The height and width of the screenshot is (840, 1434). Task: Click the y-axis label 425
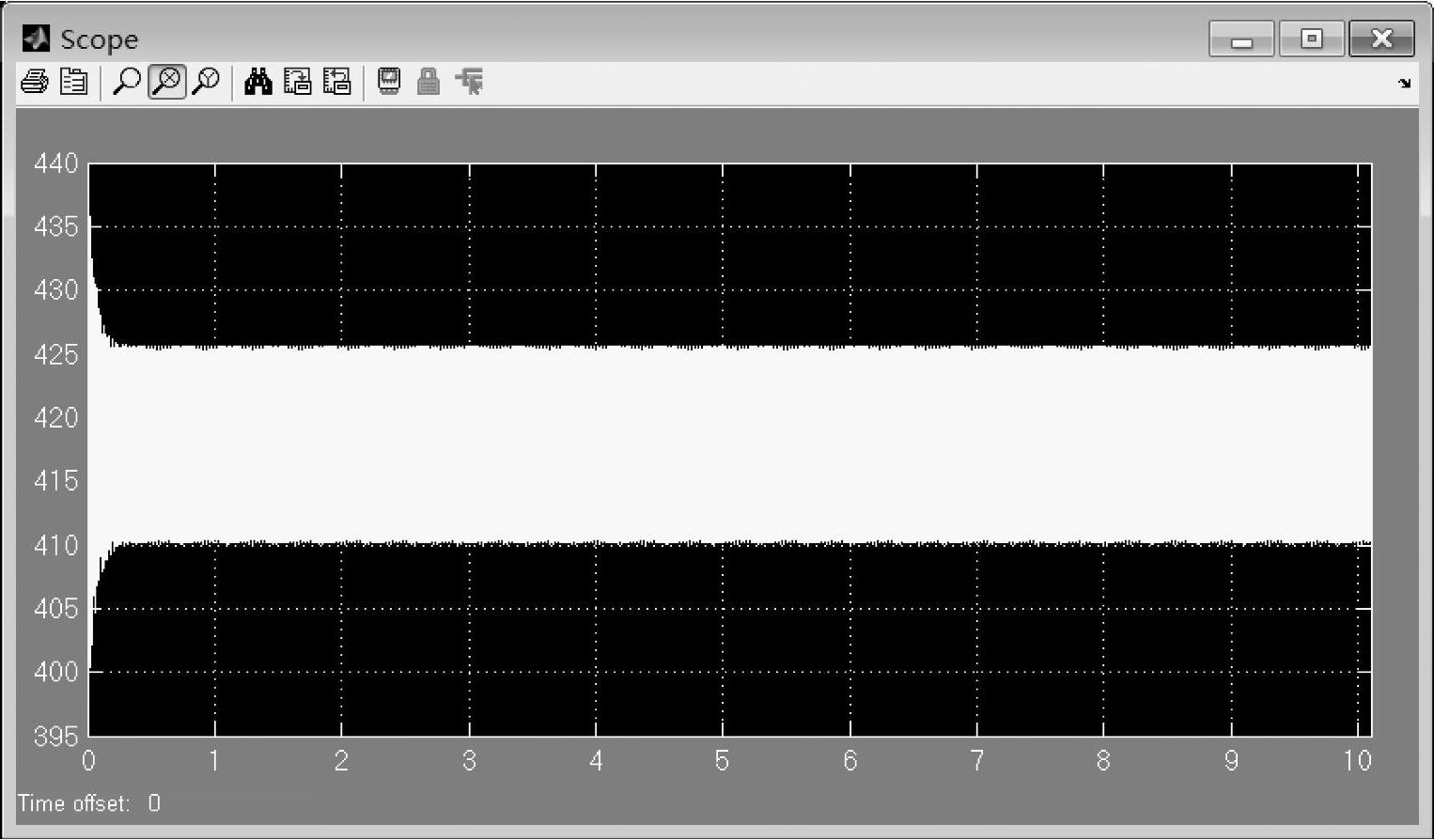55,354
